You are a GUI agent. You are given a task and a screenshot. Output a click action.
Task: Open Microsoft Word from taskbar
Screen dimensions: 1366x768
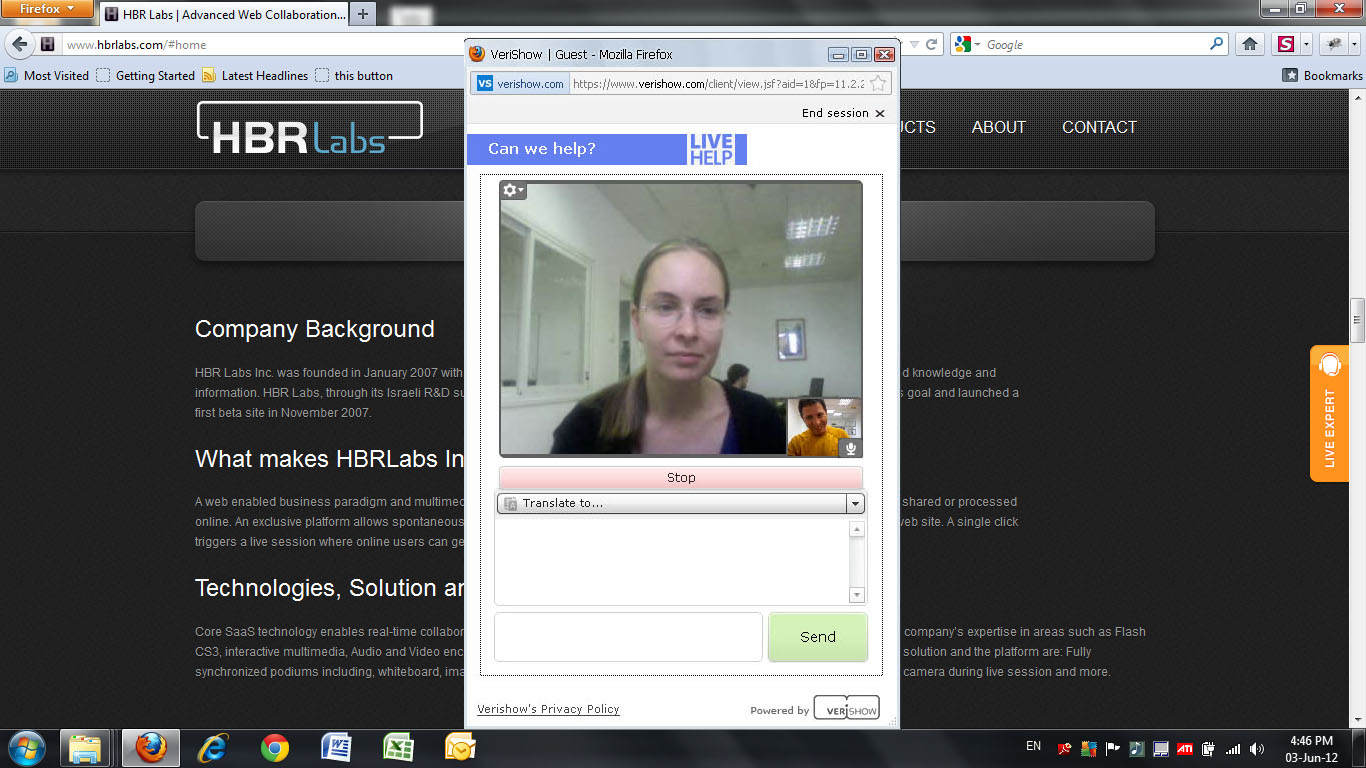point(337,747)
